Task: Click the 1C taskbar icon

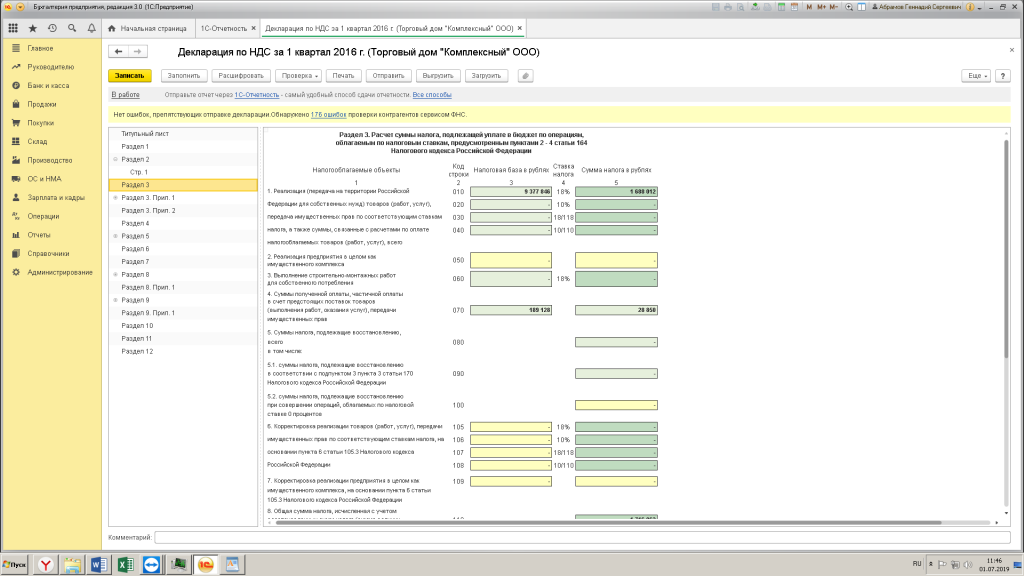Action: (206, 564)
